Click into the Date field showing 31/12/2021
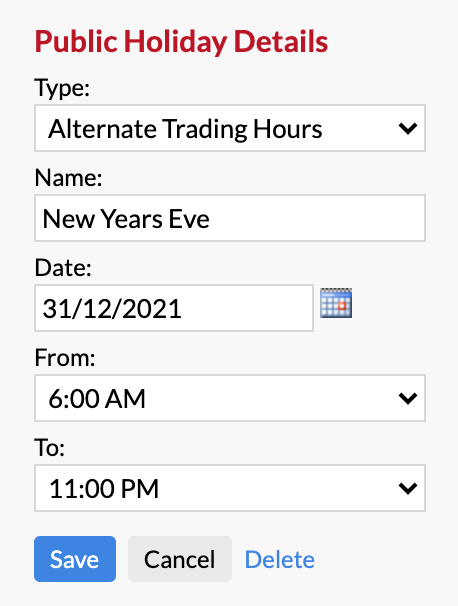This screenshot has width=458, height=606. tap(174, 308)
